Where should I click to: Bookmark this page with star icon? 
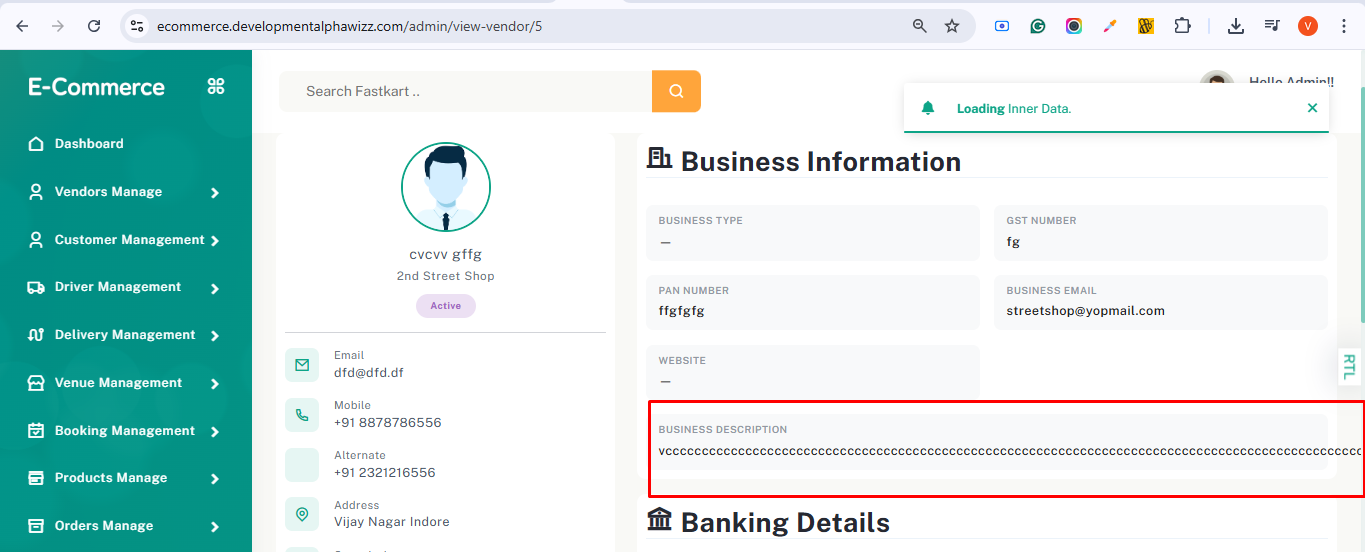(x=952, y=26)
